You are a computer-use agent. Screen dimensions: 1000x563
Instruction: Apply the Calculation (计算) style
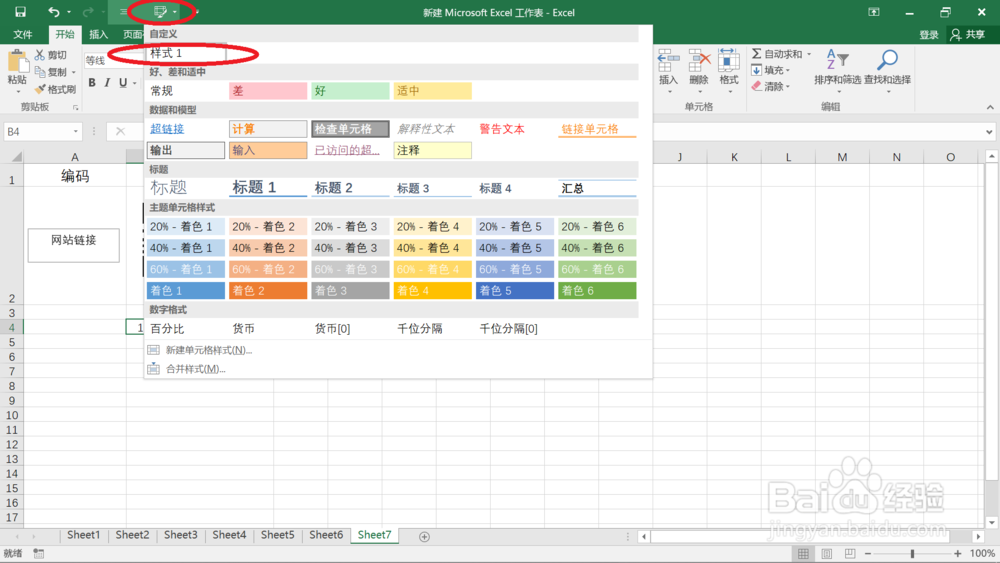(268, 129)
